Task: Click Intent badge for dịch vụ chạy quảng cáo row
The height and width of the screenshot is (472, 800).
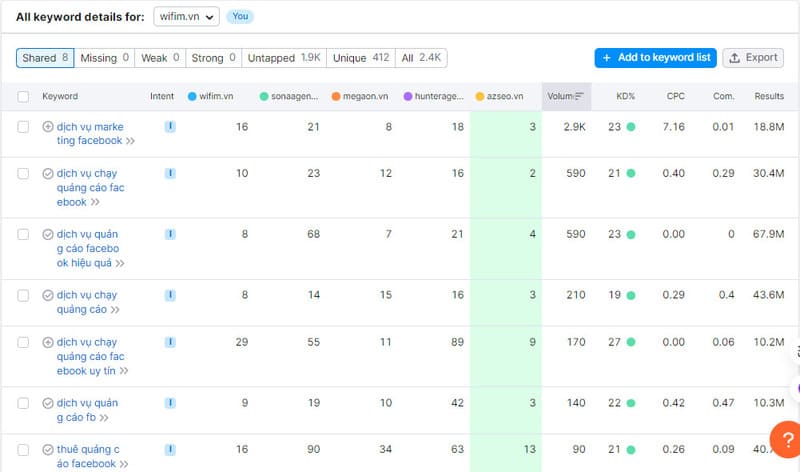Action: [170, 295]
